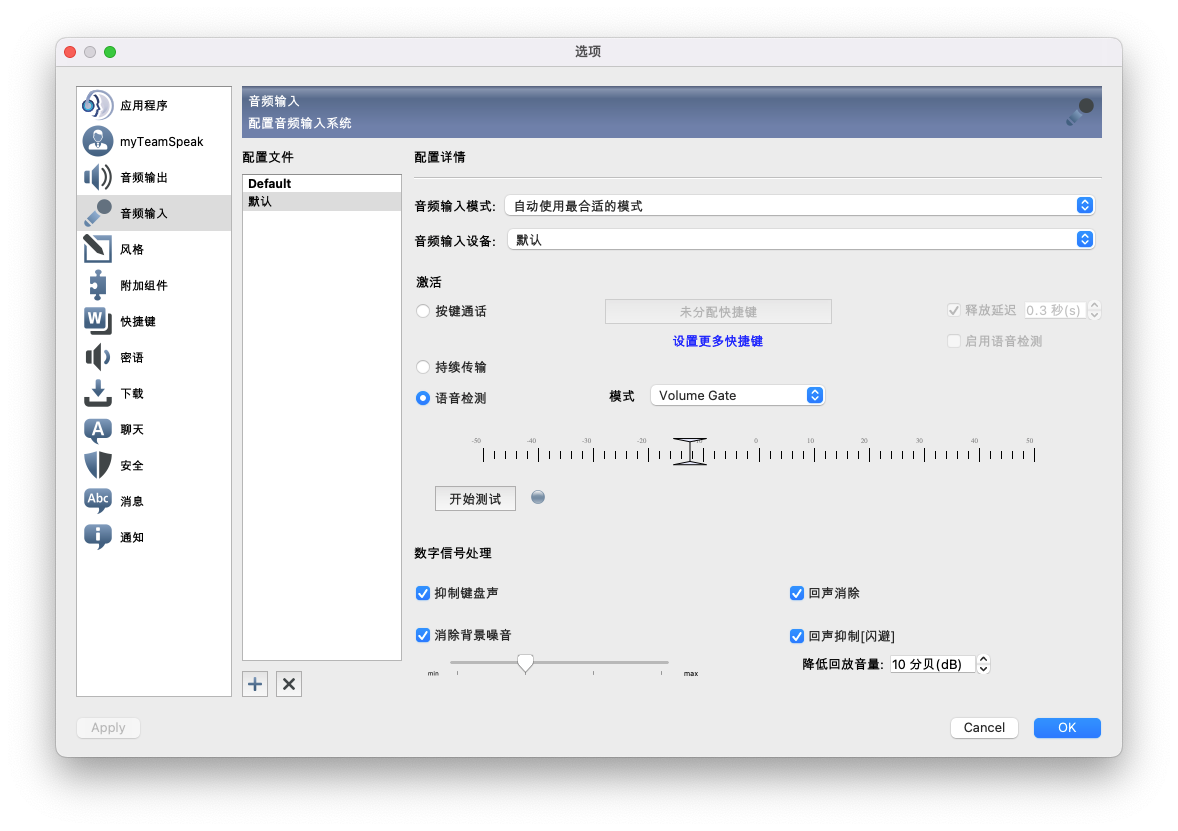This screenshot has height=831, width=1178.
Task: Click the 通知 info bubble icon
Action: (x=97, y=537)
